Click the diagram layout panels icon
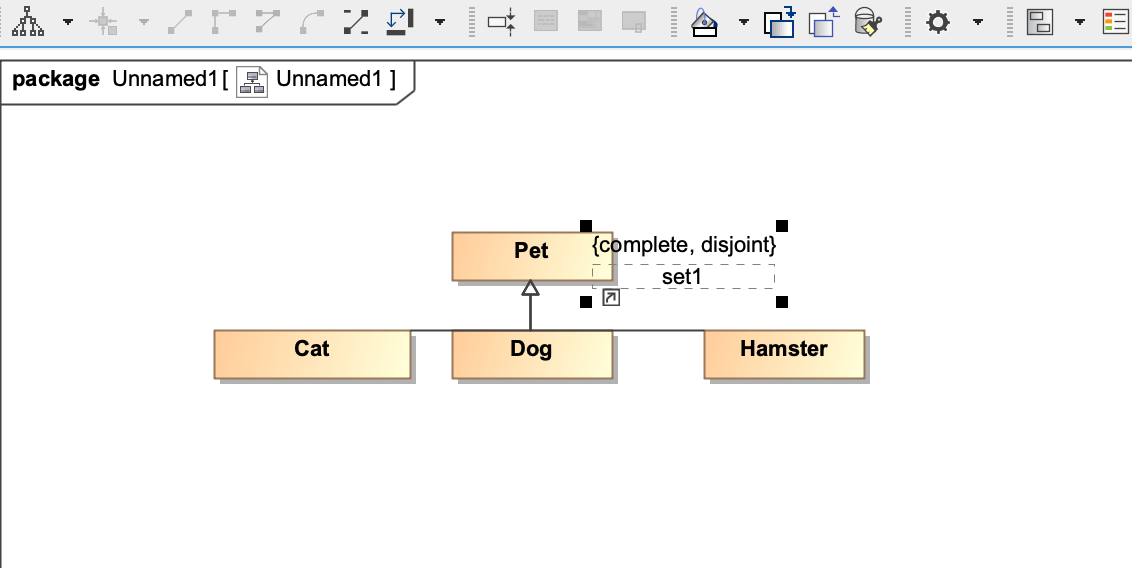 (x=1040, y=22)
